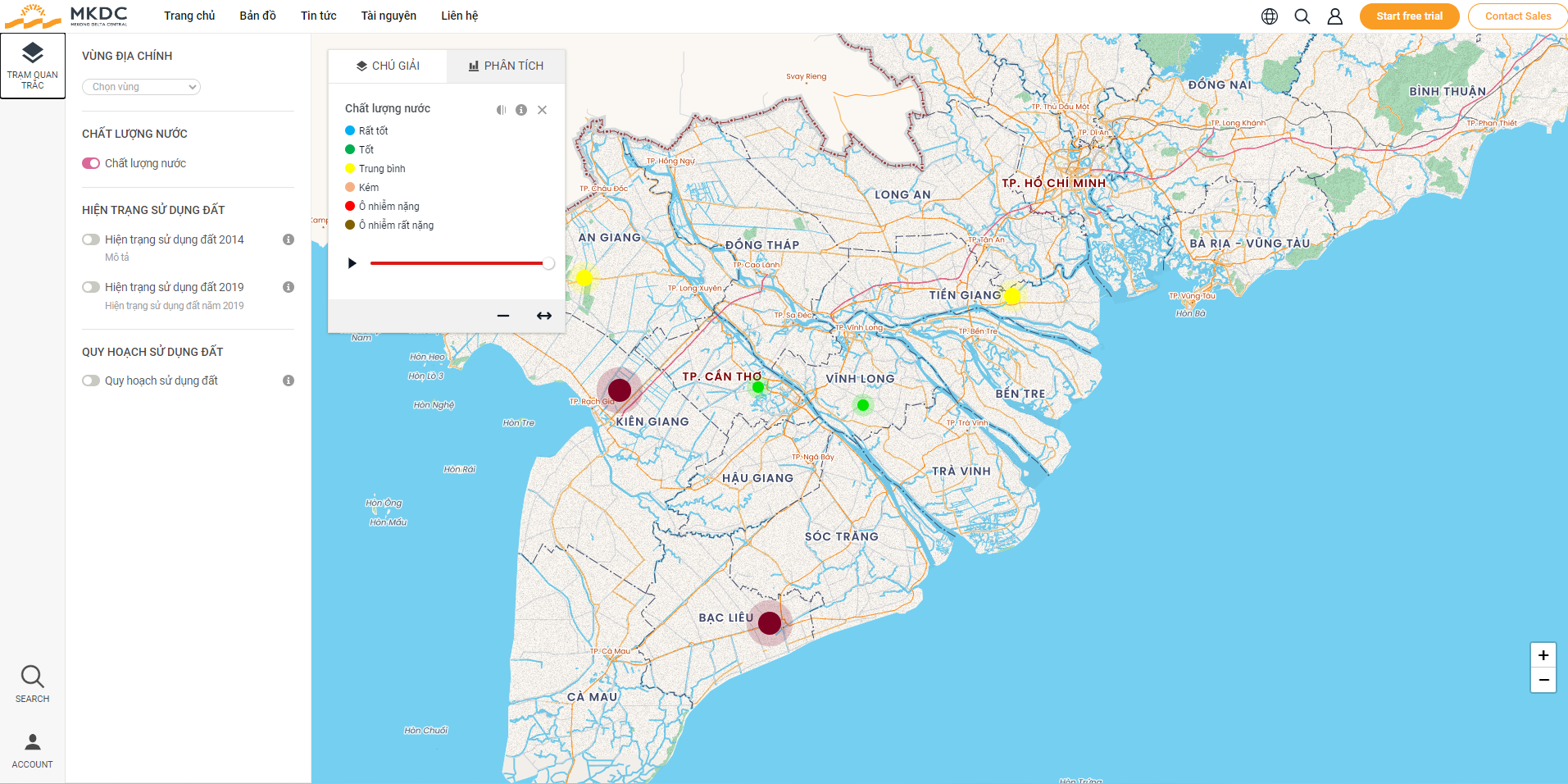Click the HẬU GIANG map label
The width and height of the screenshot is (1568, 784).
(x=757, y=478)
